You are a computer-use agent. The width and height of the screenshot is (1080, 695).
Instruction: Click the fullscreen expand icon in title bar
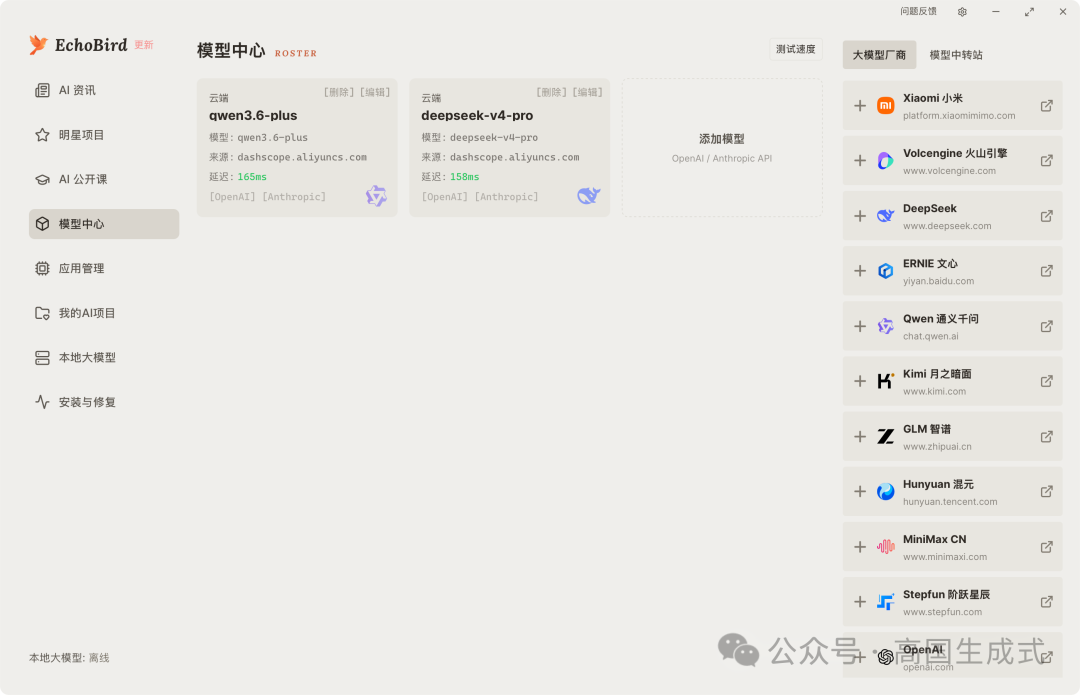tap(1029, 12)
